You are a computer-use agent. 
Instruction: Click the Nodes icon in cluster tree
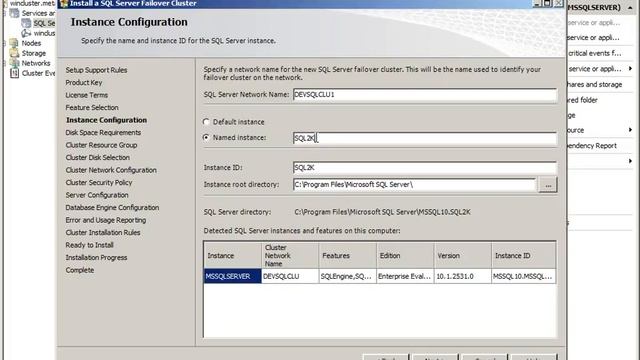pyautogui.click(x=15, y=43)
